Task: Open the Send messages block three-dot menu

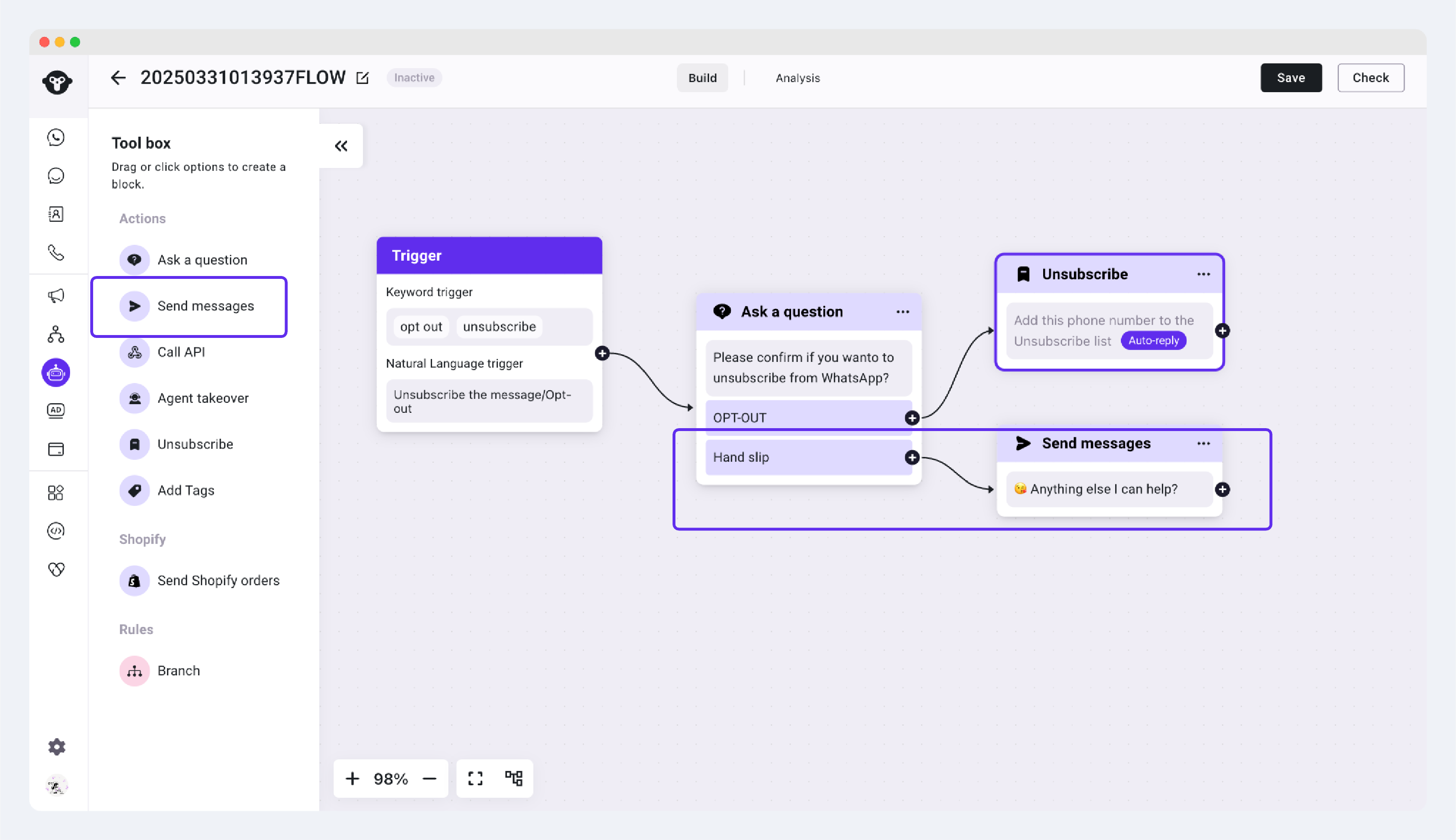Action: click(x=1203, y=444)
